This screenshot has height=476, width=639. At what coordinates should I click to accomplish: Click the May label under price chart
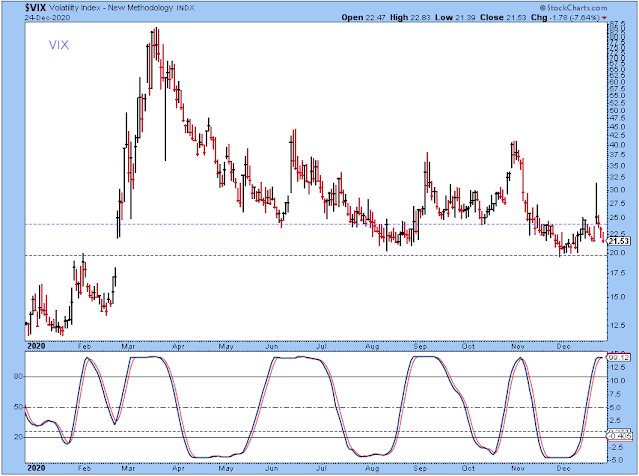(x=226, y=346)
